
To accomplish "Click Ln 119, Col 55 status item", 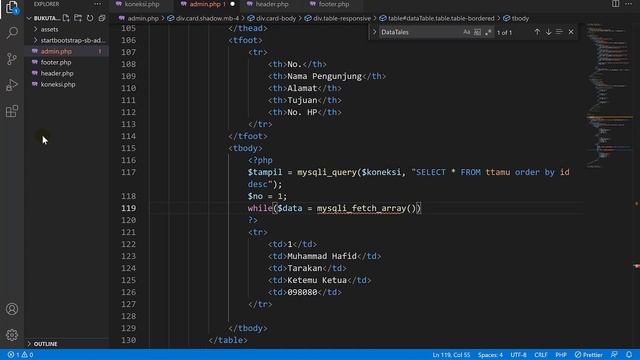I will [x=451, y=355].
